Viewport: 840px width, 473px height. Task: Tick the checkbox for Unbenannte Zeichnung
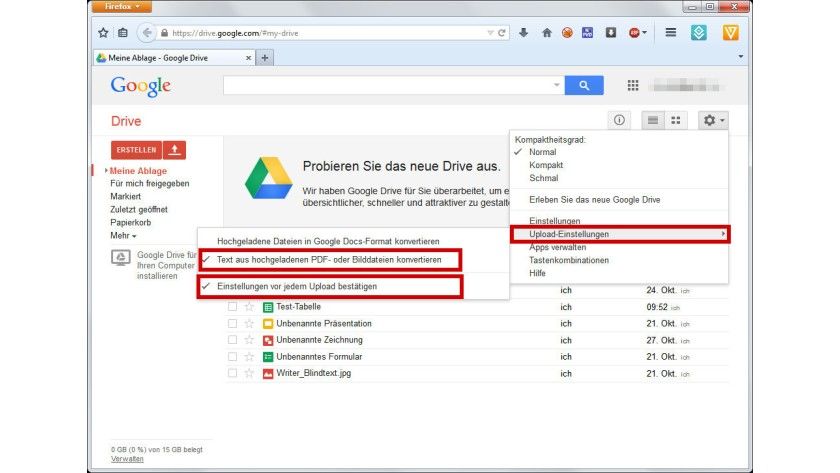click(x=232, y=340)
